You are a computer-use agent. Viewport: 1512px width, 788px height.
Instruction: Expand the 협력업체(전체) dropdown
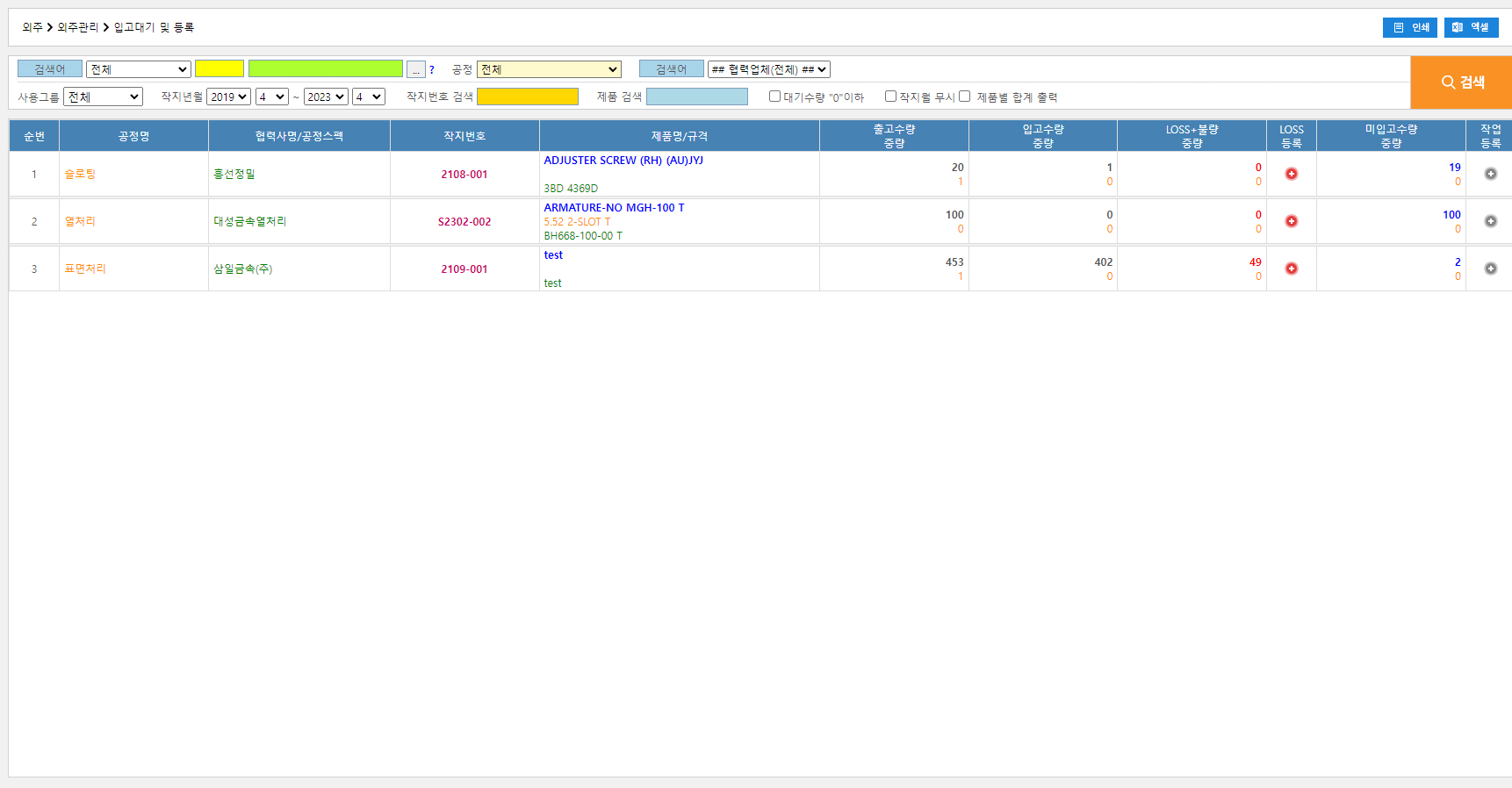768,69
